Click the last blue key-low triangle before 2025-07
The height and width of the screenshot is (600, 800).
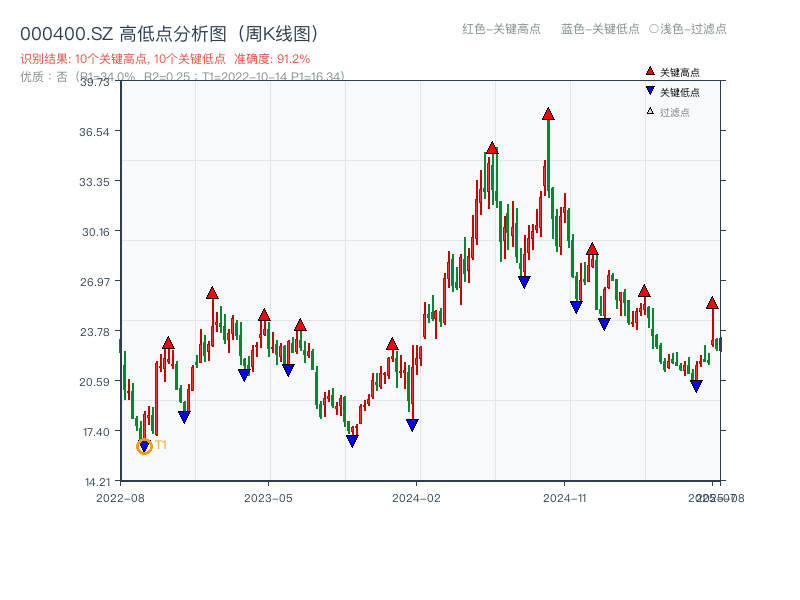click(696, 386)
